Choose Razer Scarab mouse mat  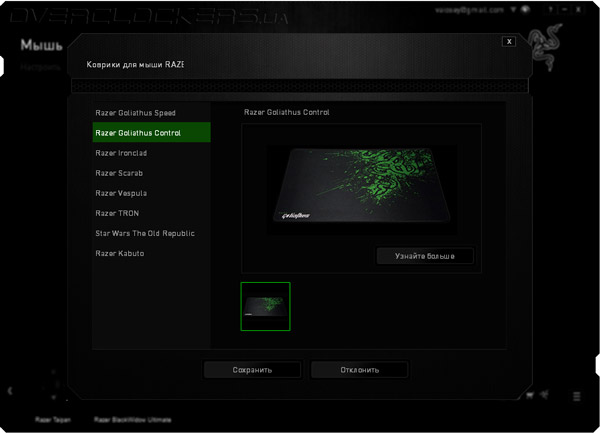click(152, 173)
